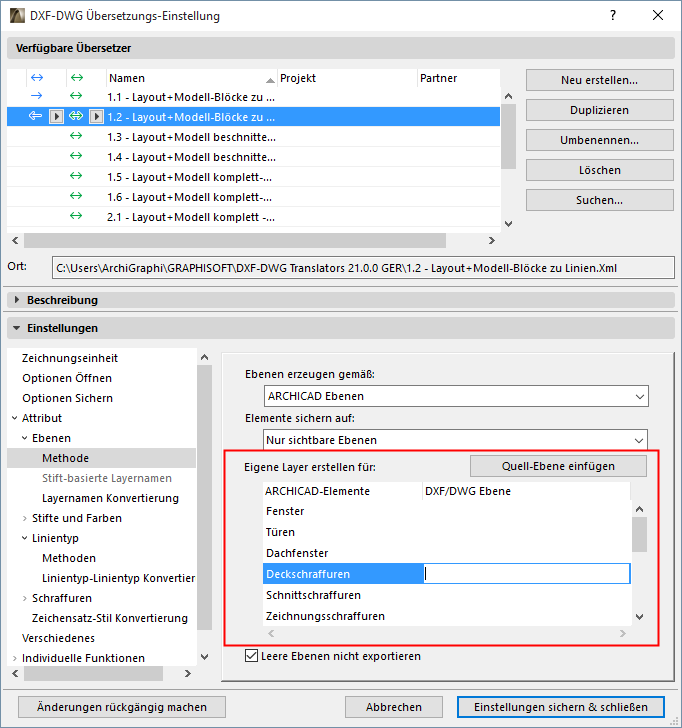Click the Umbenennen button
The height and width of the screenshot is (728, 682).
point(599,140)
